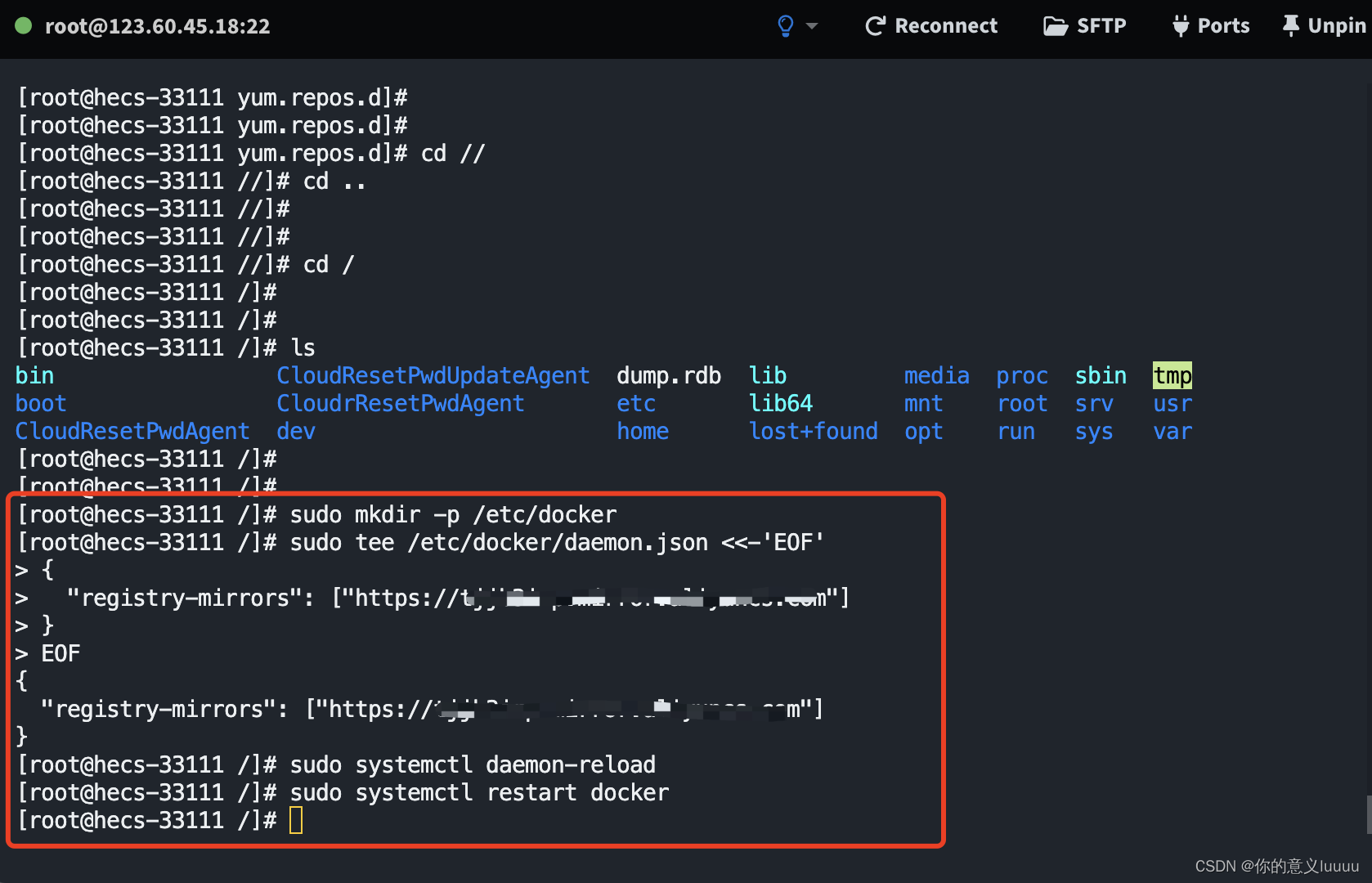Click the 'dump.rdb' file name

click(669, 375)
